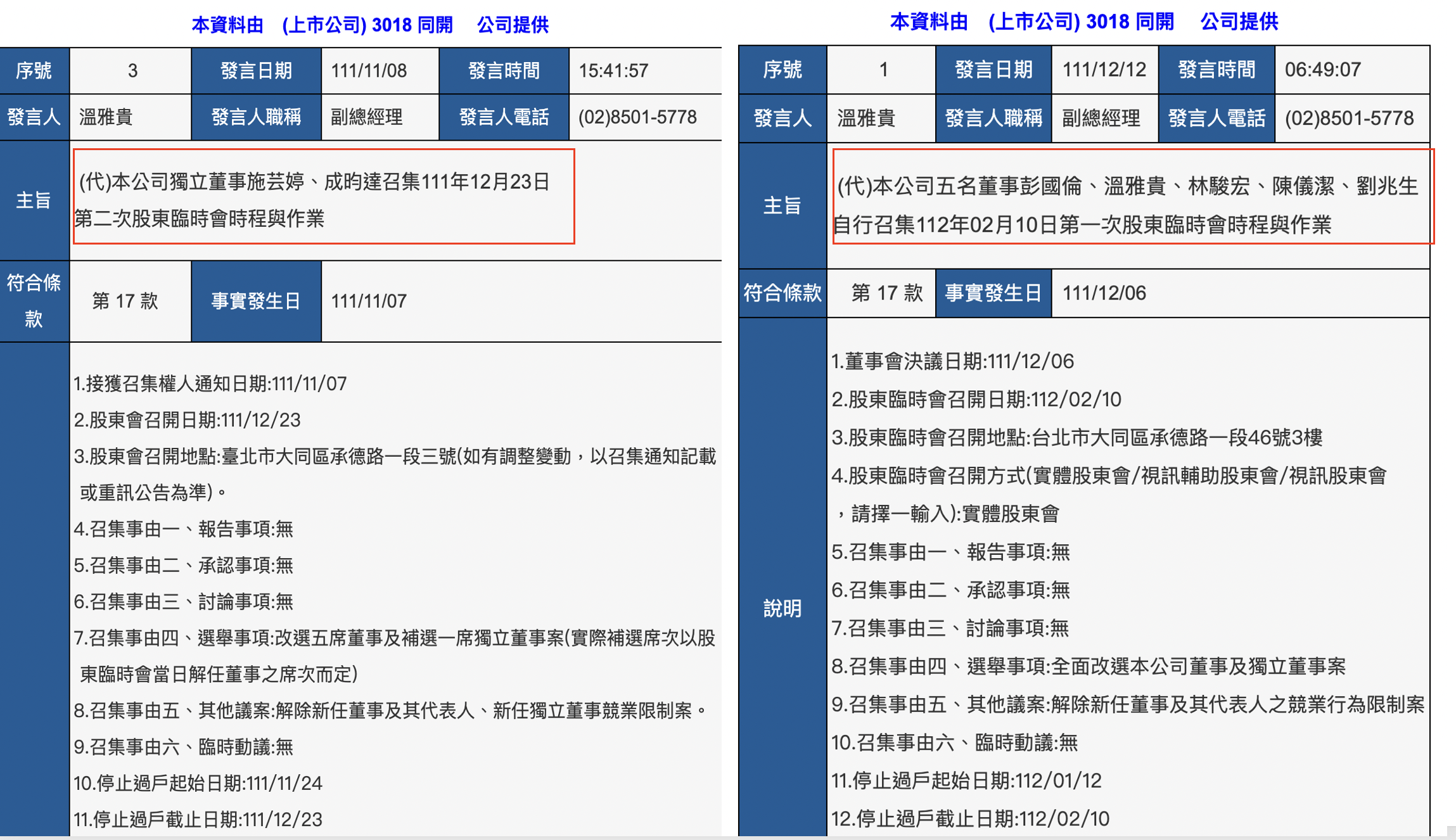This screenshot has width=1456, height=840.
Task: Click the '主旨' header cell in left table
Action: click(34, 200)
